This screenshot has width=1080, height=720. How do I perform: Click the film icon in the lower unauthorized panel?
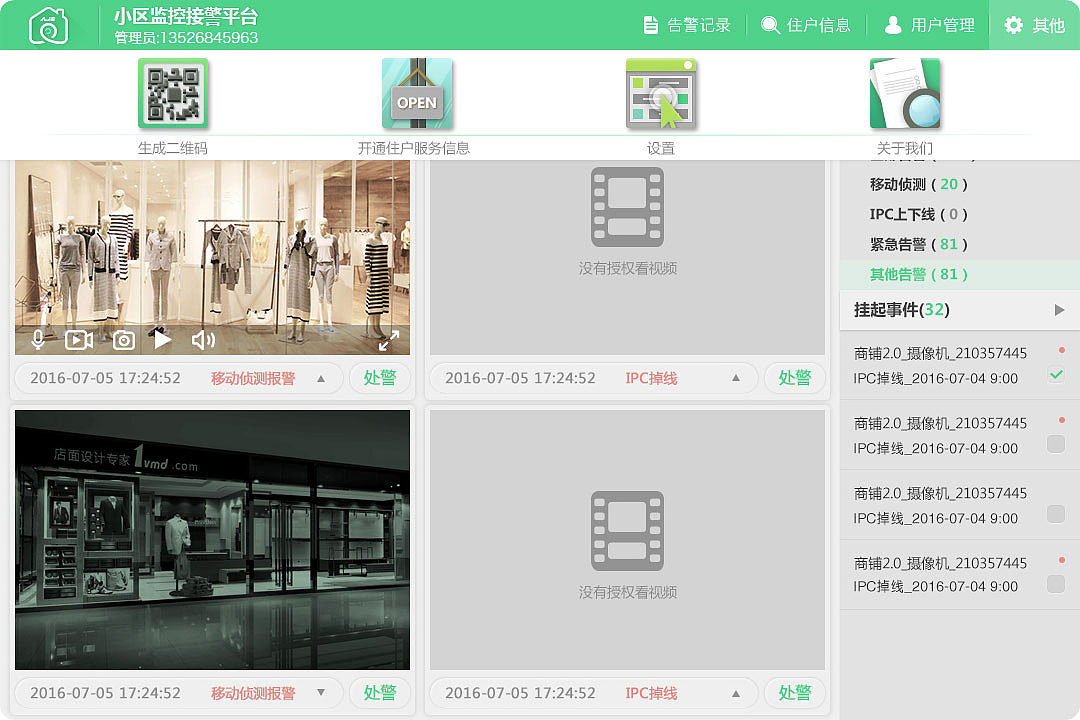coord(627,531)
